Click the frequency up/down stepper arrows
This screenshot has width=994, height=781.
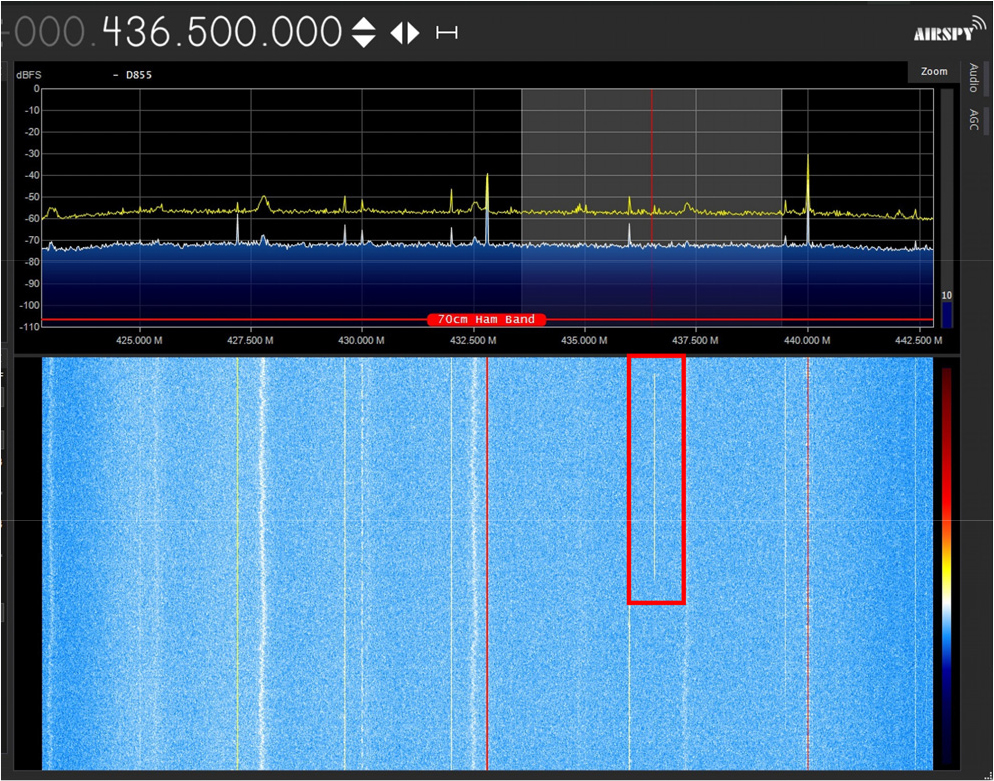pos(364,33)
